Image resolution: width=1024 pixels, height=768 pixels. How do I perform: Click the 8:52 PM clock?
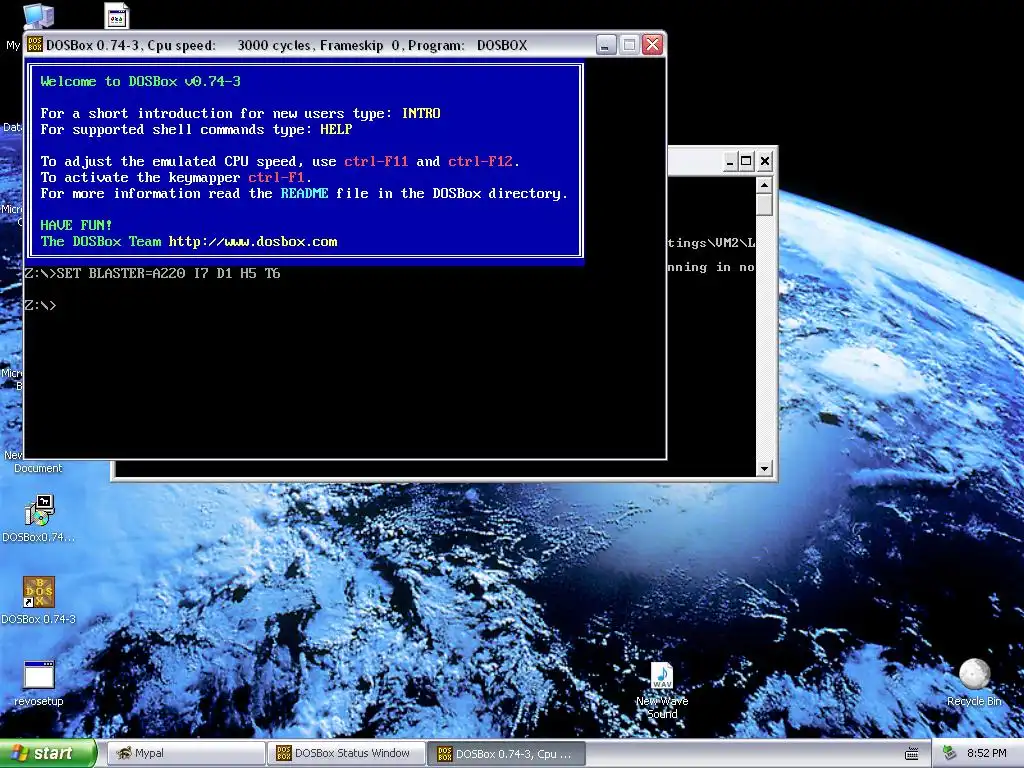(986, 753)
